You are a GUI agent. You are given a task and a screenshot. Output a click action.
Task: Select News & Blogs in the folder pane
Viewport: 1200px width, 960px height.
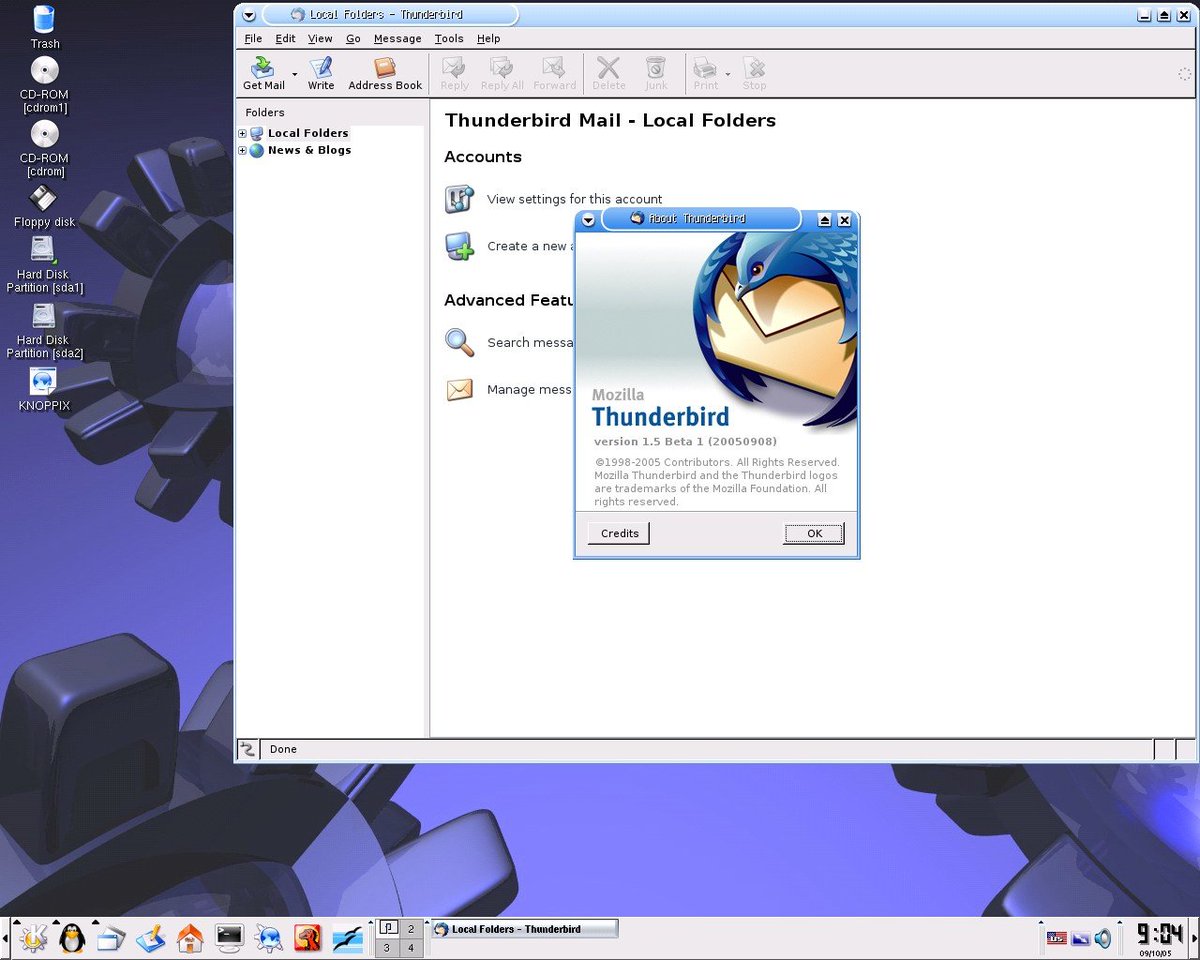coord(309,150)
